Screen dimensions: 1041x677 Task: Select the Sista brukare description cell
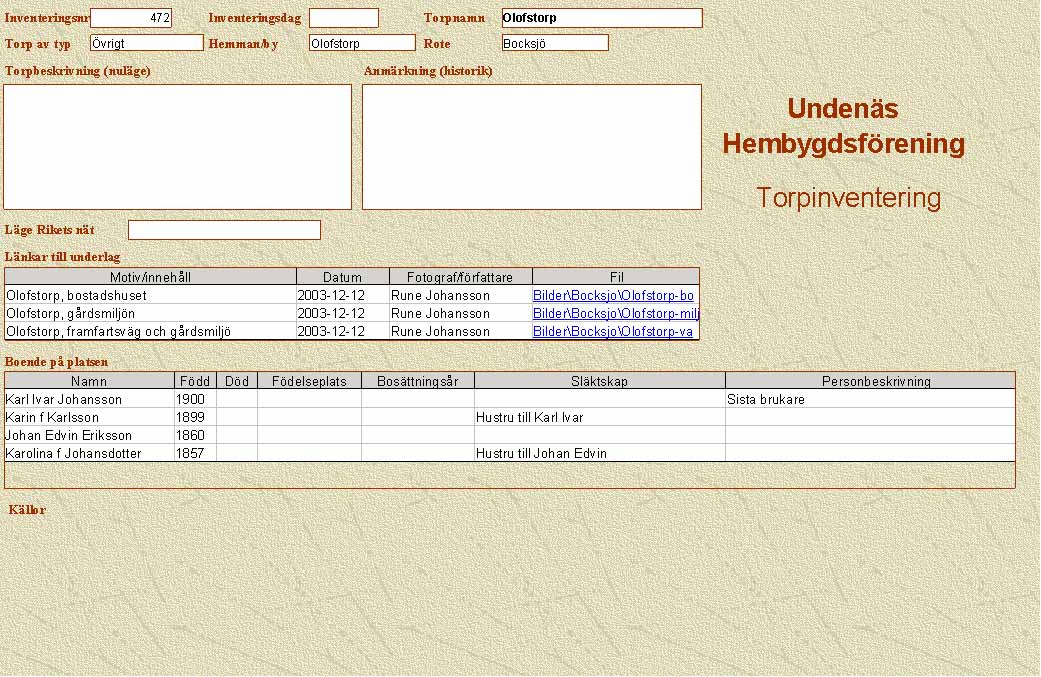pos(869,400)
